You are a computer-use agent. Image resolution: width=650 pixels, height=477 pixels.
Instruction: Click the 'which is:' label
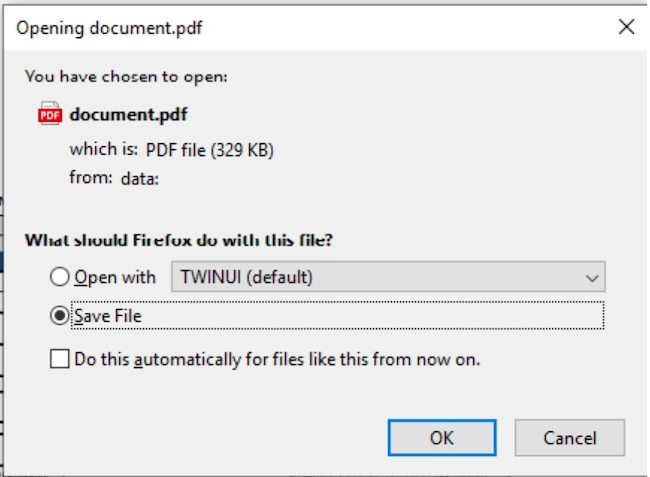point(103,149)
